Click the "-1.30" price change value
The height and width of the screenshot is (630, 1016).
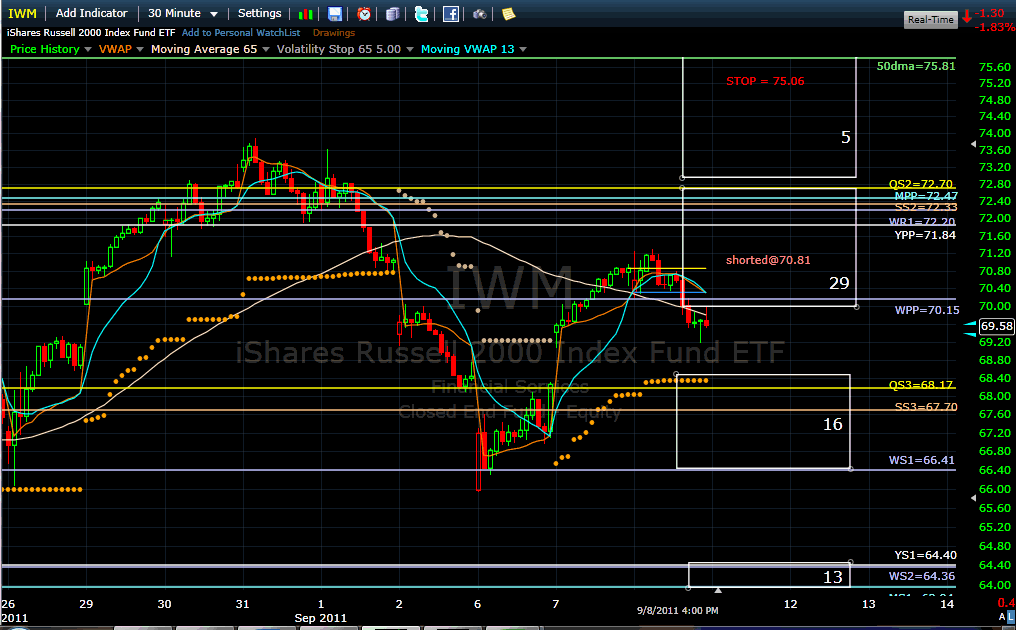(990, 13)
